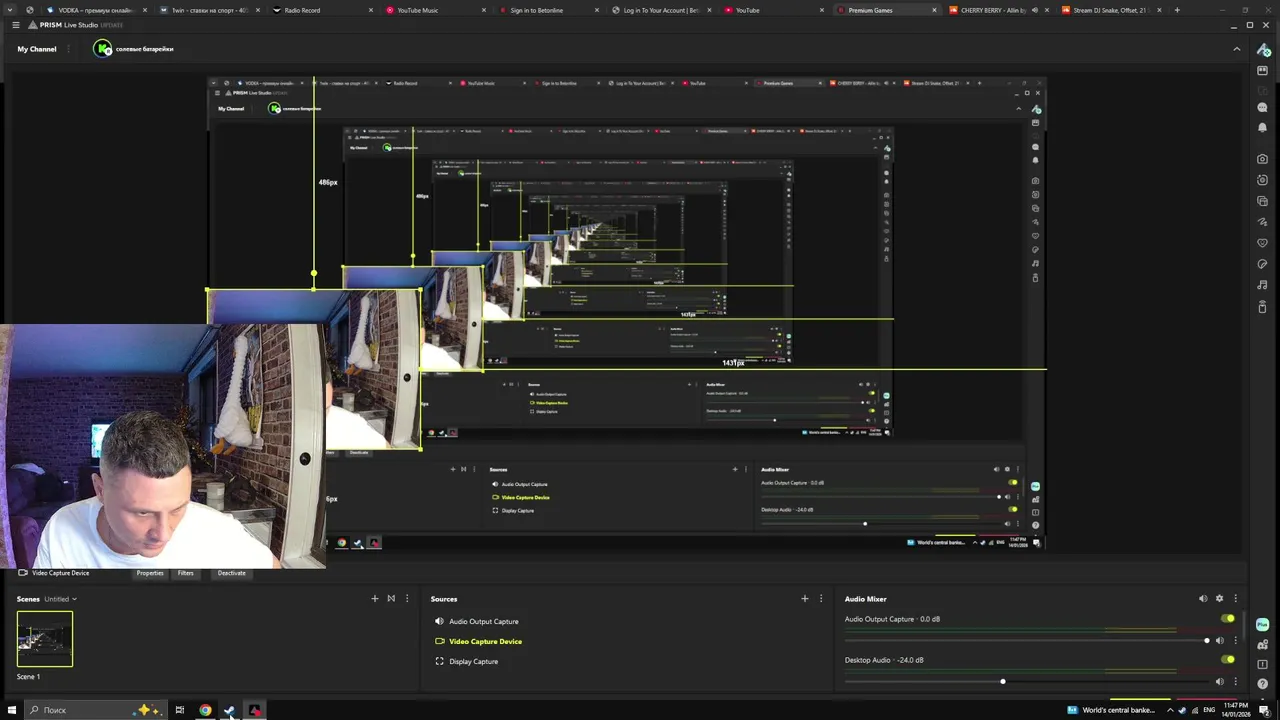Open the alert exclamation icon in sidebar

click(1262, 664)
